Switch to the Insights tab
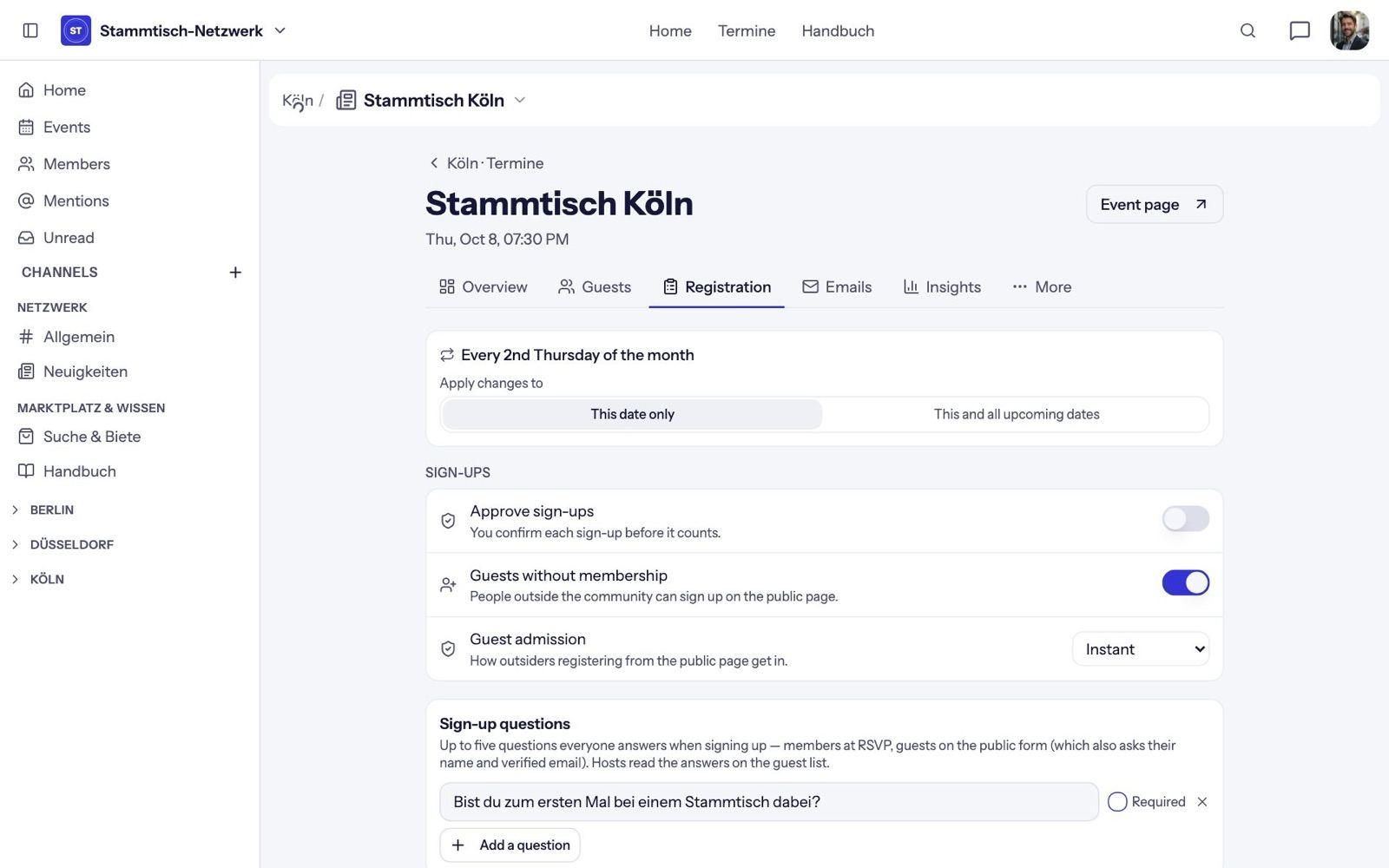This screenshot has height=868, width=1389. tap(942, 286)
